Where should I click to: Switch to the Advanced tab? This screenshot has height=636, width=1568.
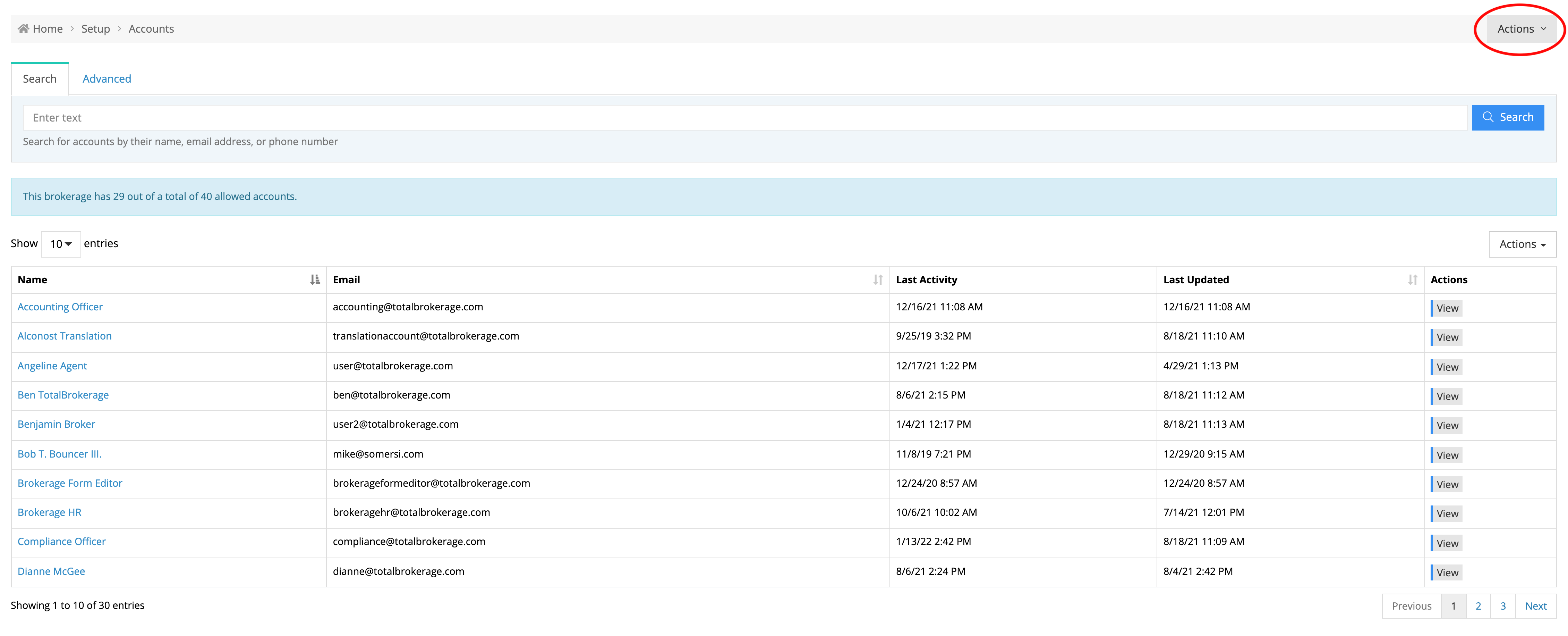pos(106,78)
